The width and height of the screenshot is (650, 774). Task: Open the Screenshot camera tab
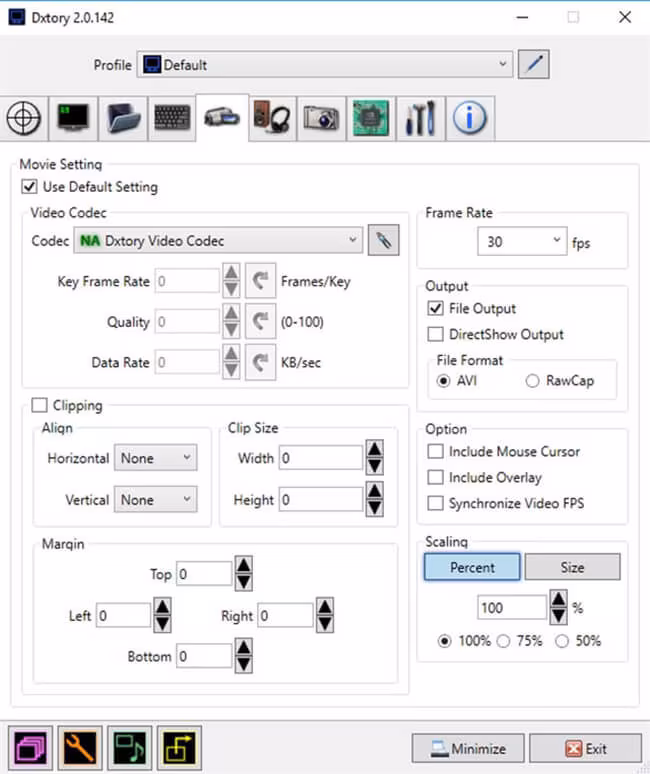tap(321, 118)
